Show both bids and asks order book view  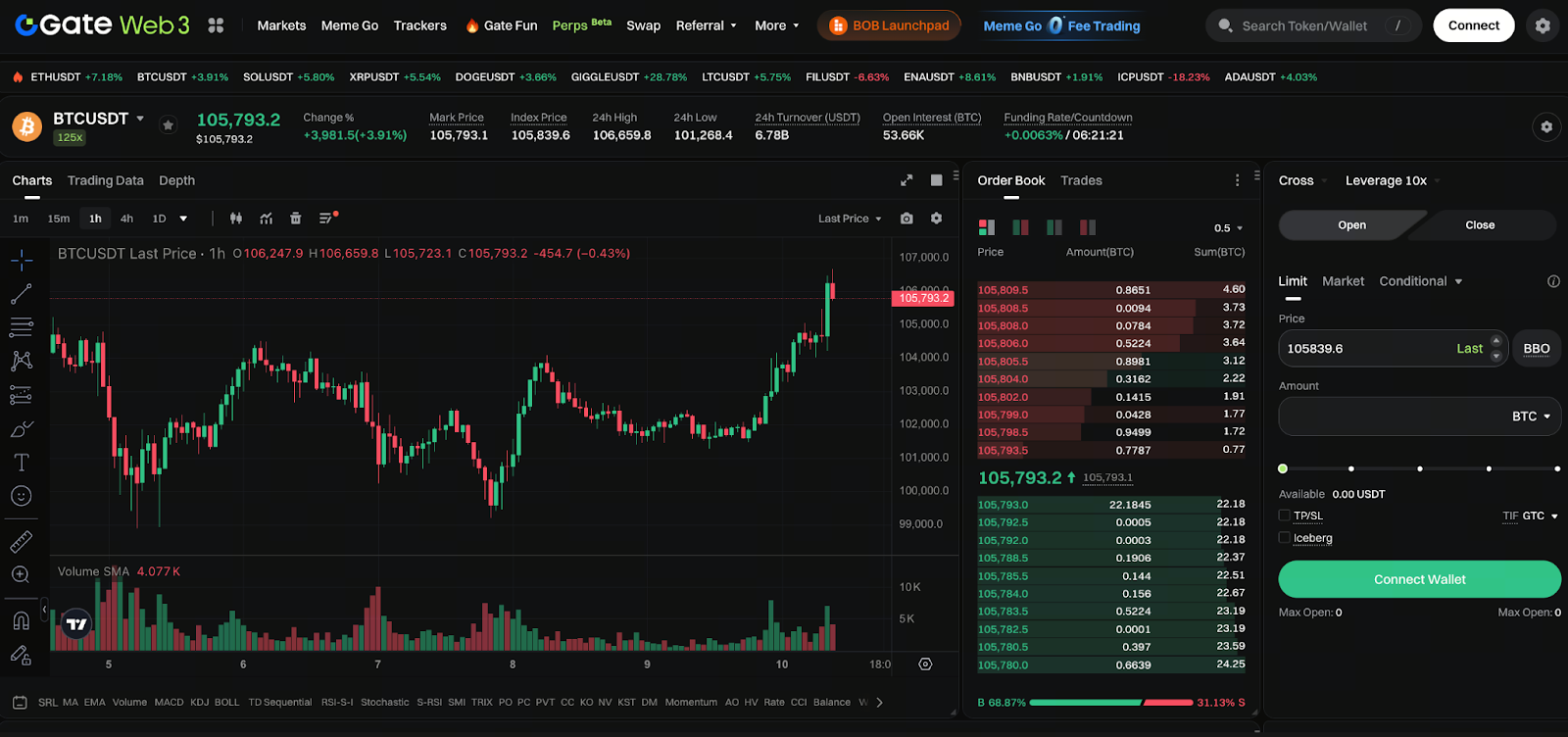point(987,227)
